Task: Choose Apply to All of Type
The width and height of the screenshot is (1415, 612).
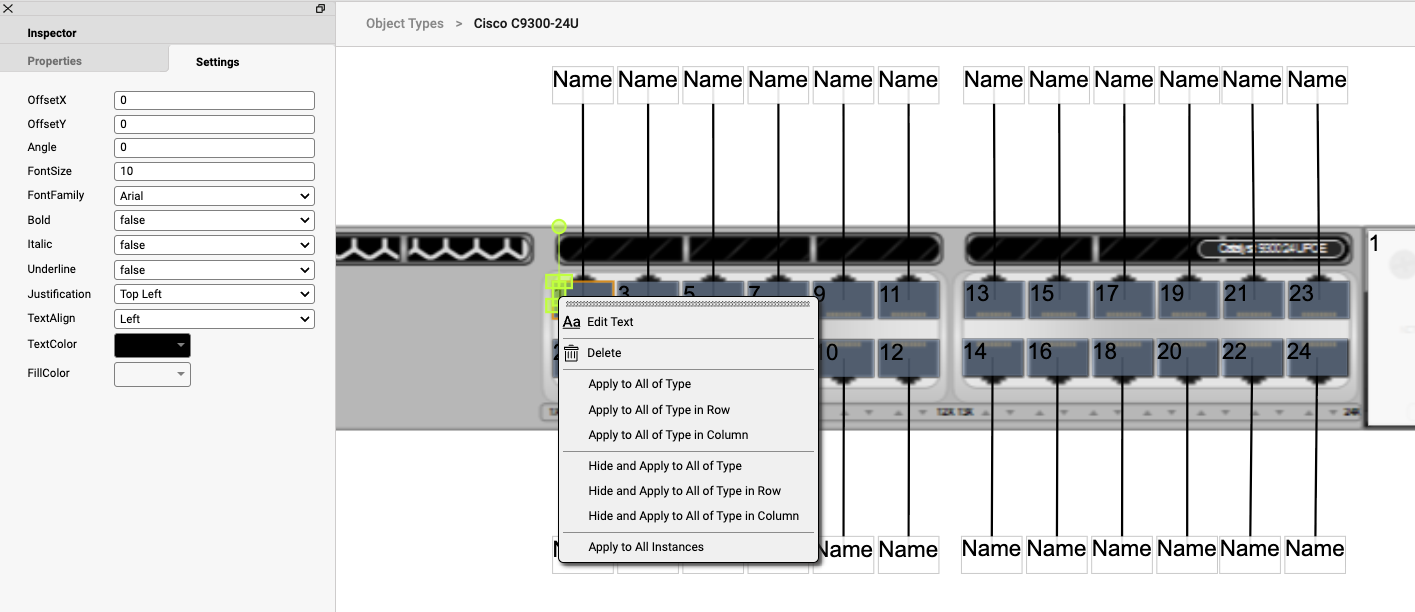Action: pyautogui.click(x=639, y=384)
